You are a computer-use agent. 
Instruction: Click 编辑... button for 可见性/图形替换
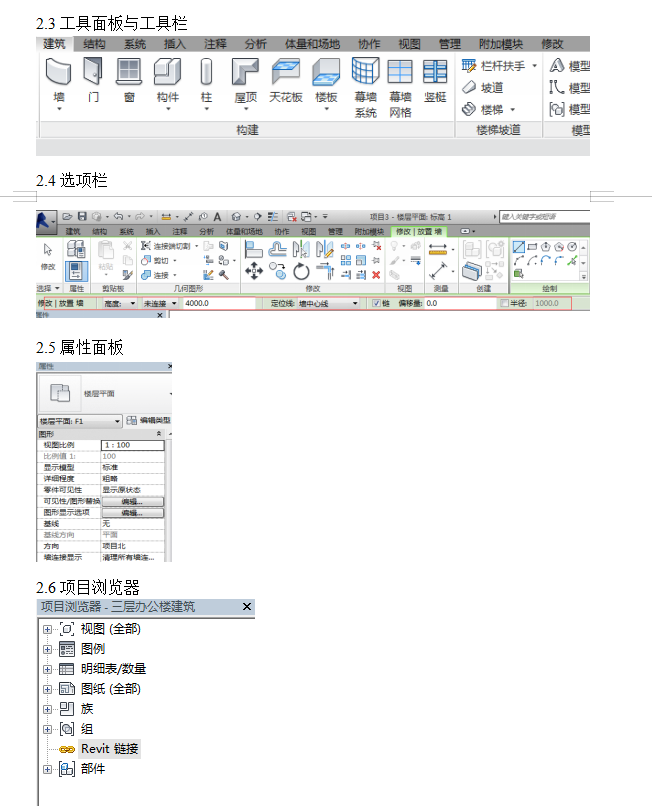pos(132,501)
